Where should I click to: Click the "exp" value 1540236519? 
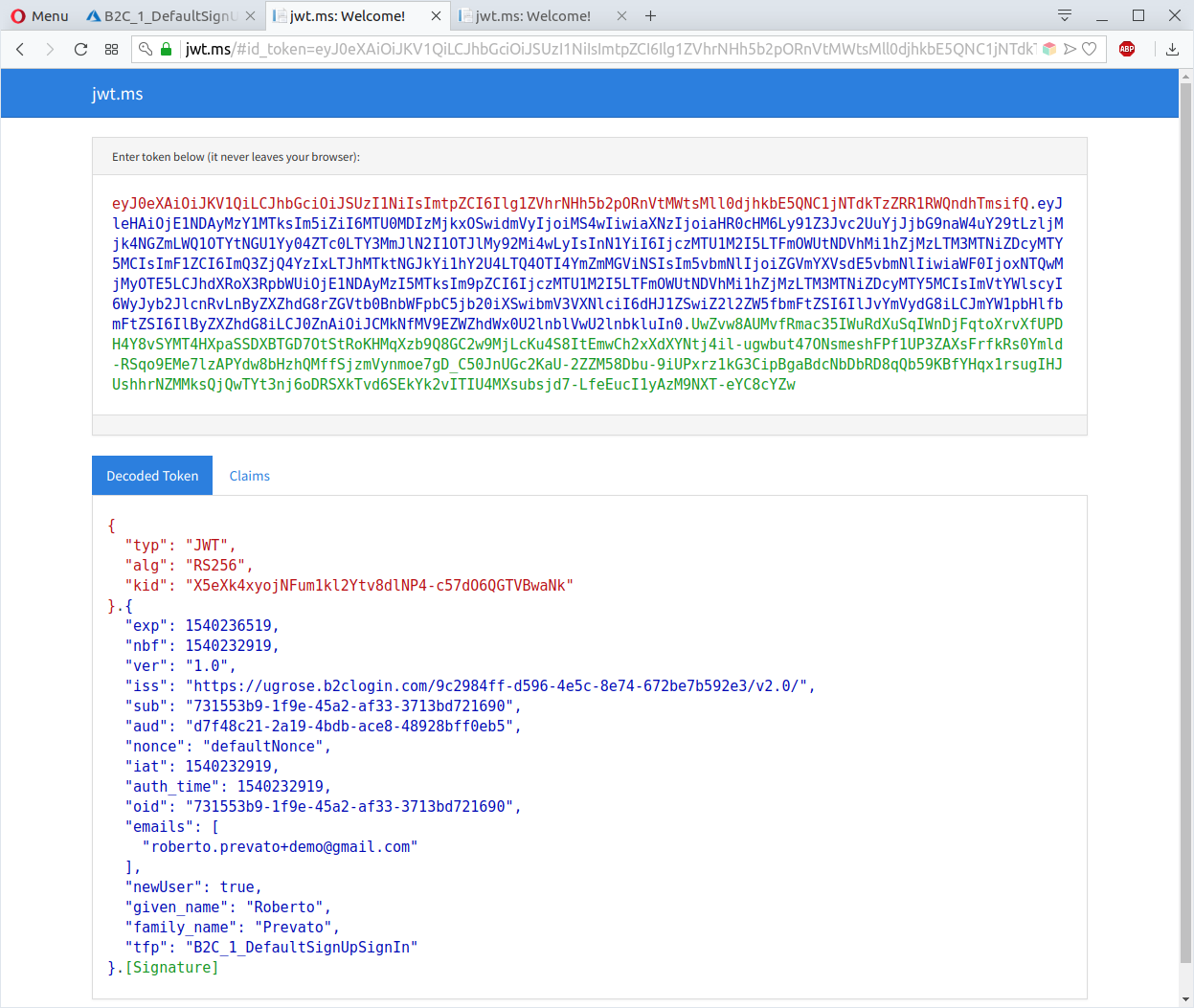point(228,625)
